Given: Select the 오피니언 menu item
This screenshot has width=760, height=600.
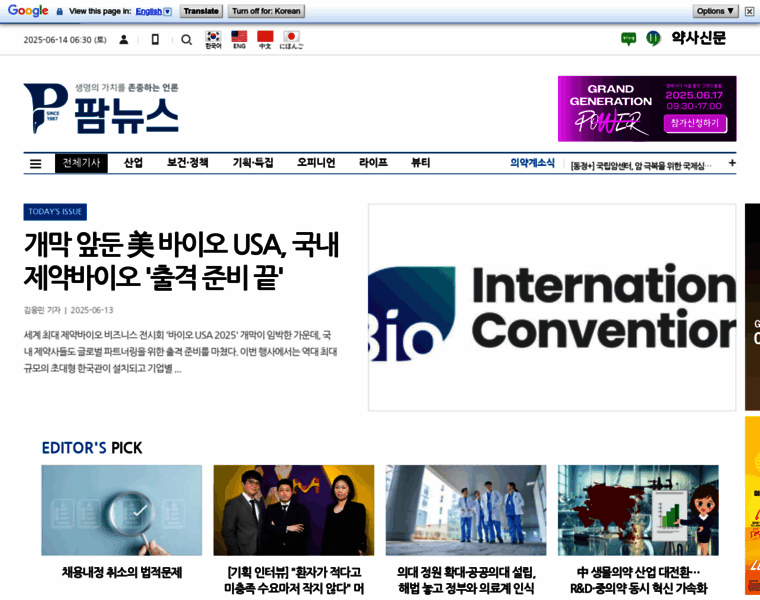Looking at the screenshot, I should [316, 163].
